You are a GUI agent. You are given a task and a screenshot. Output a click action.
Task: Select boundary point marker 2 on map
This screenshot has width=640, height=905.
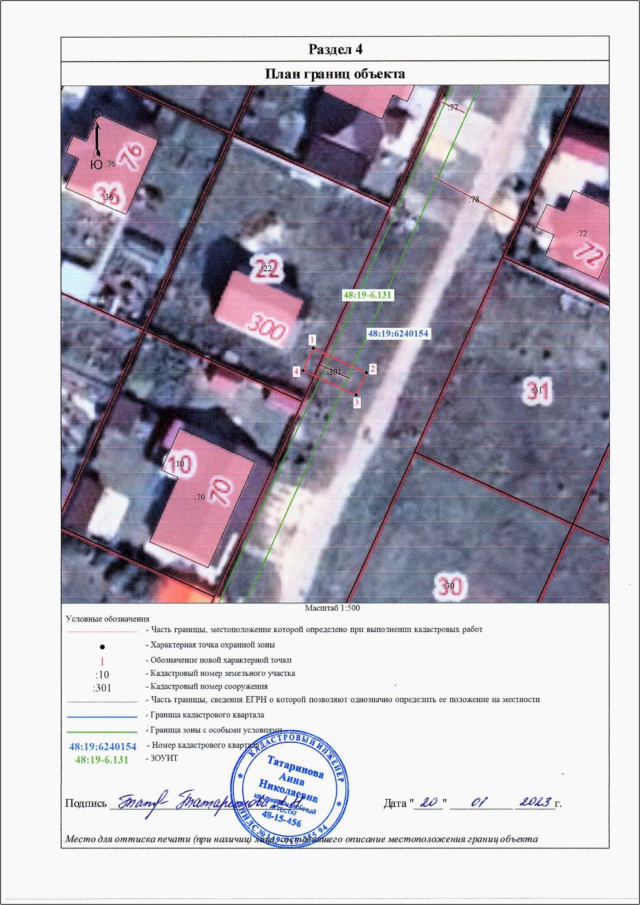(x=371, y=369)
